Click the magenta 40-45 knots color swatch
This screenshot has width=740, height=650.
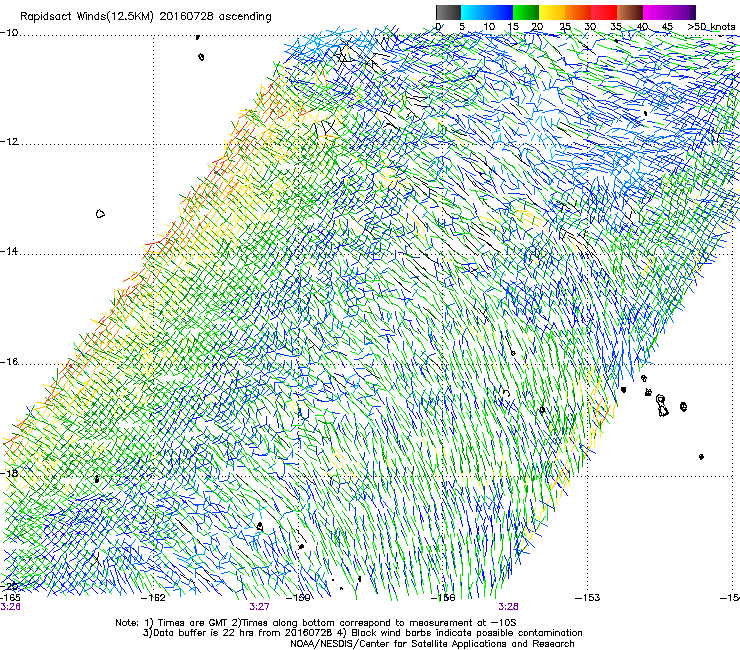[656, 12]
